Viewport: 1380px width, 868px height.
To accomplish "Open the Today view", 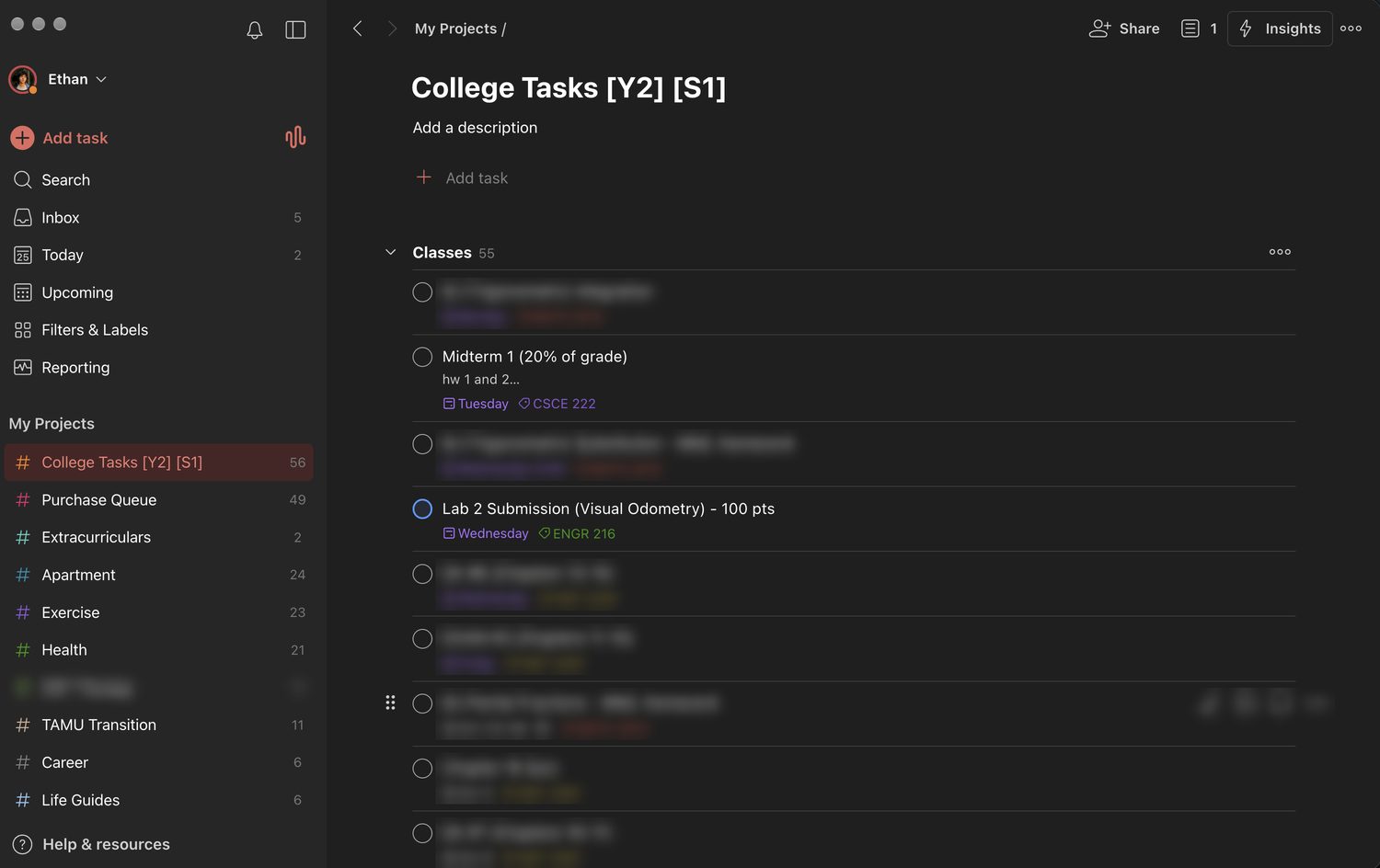I will click(x=158, y=256).
